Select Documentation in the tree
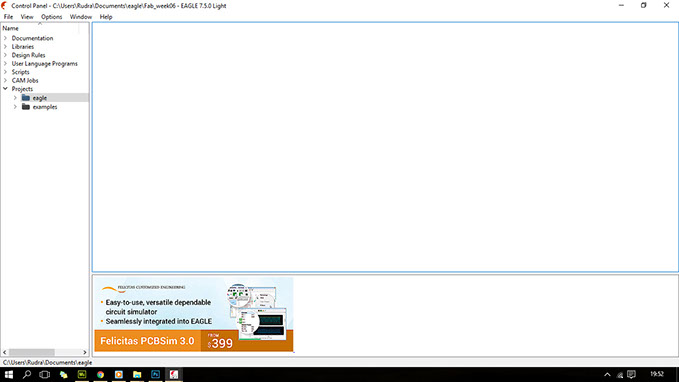679x382 pixels. (32, 38)
